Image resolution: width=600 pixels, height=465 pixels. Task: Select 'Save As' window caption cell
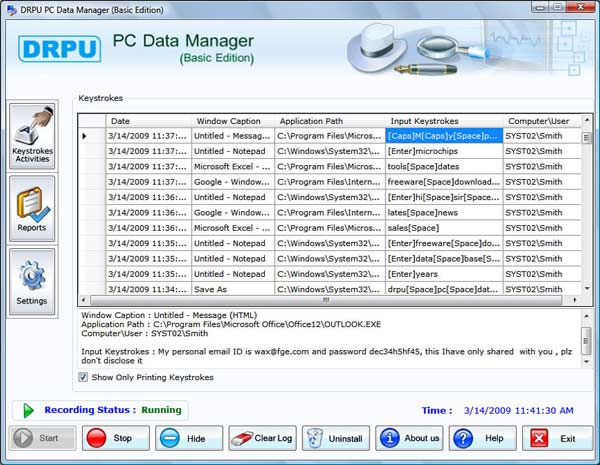(x=233, y=289)
